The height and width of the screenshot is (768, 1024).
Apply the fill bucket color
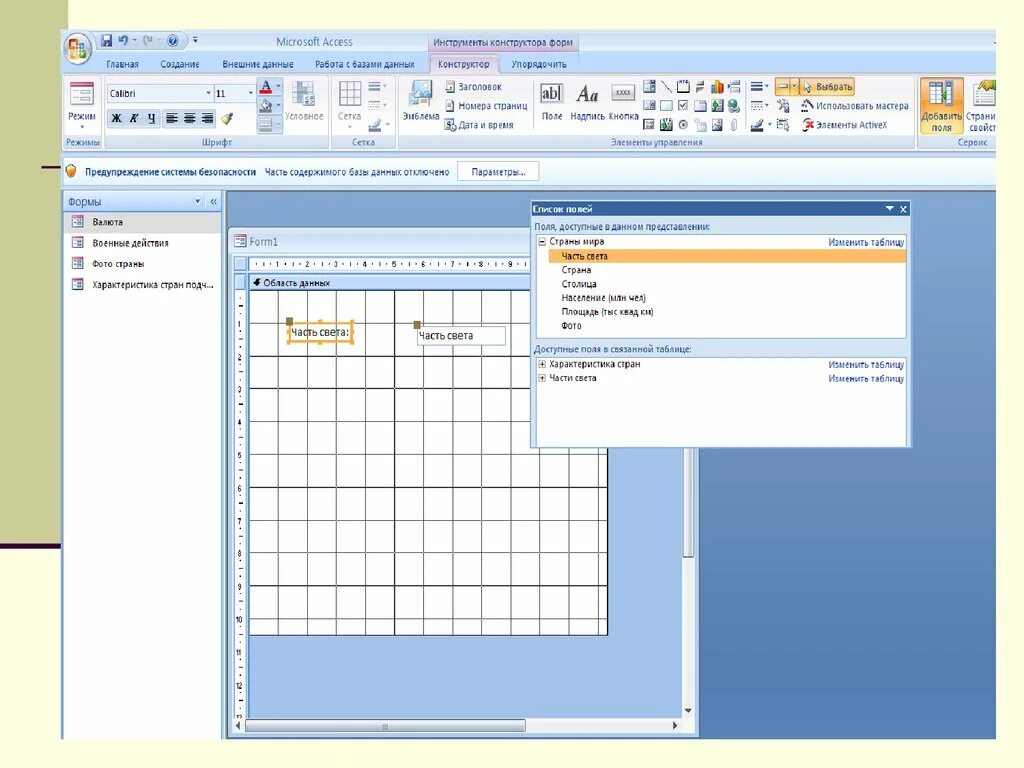265,105
